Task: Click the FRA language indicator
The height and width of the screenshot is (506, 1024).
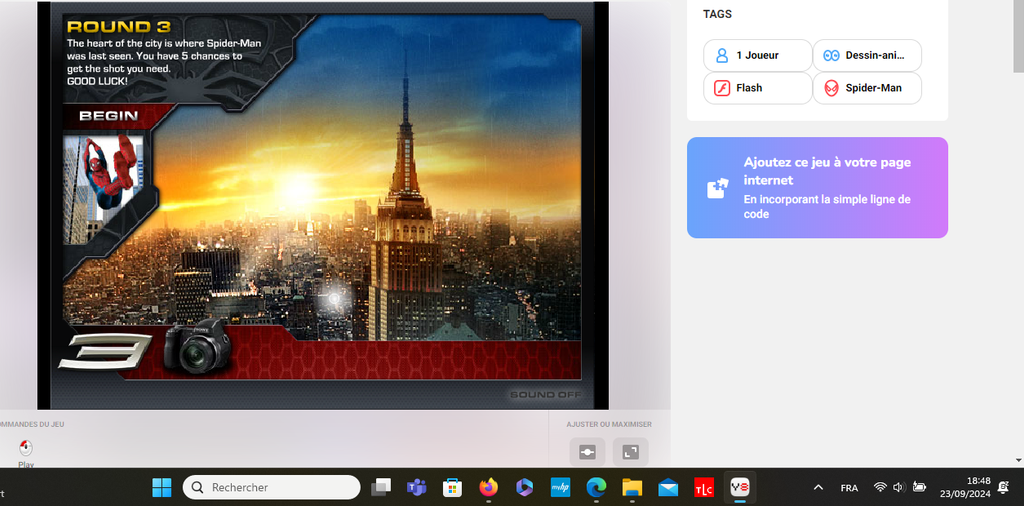Action: (x=849, y=488)
